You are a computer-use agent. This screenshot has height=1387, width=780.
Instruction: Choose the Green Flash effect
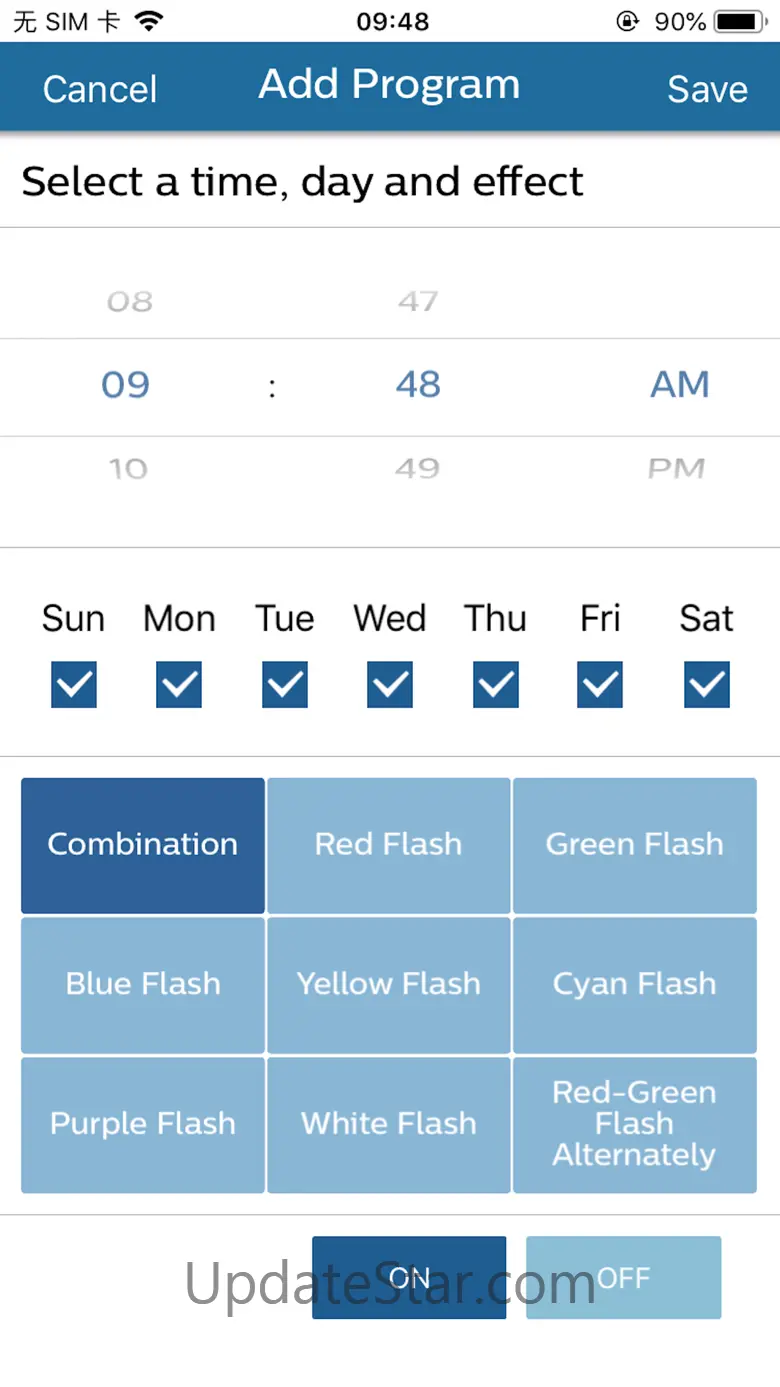(635, 845)
